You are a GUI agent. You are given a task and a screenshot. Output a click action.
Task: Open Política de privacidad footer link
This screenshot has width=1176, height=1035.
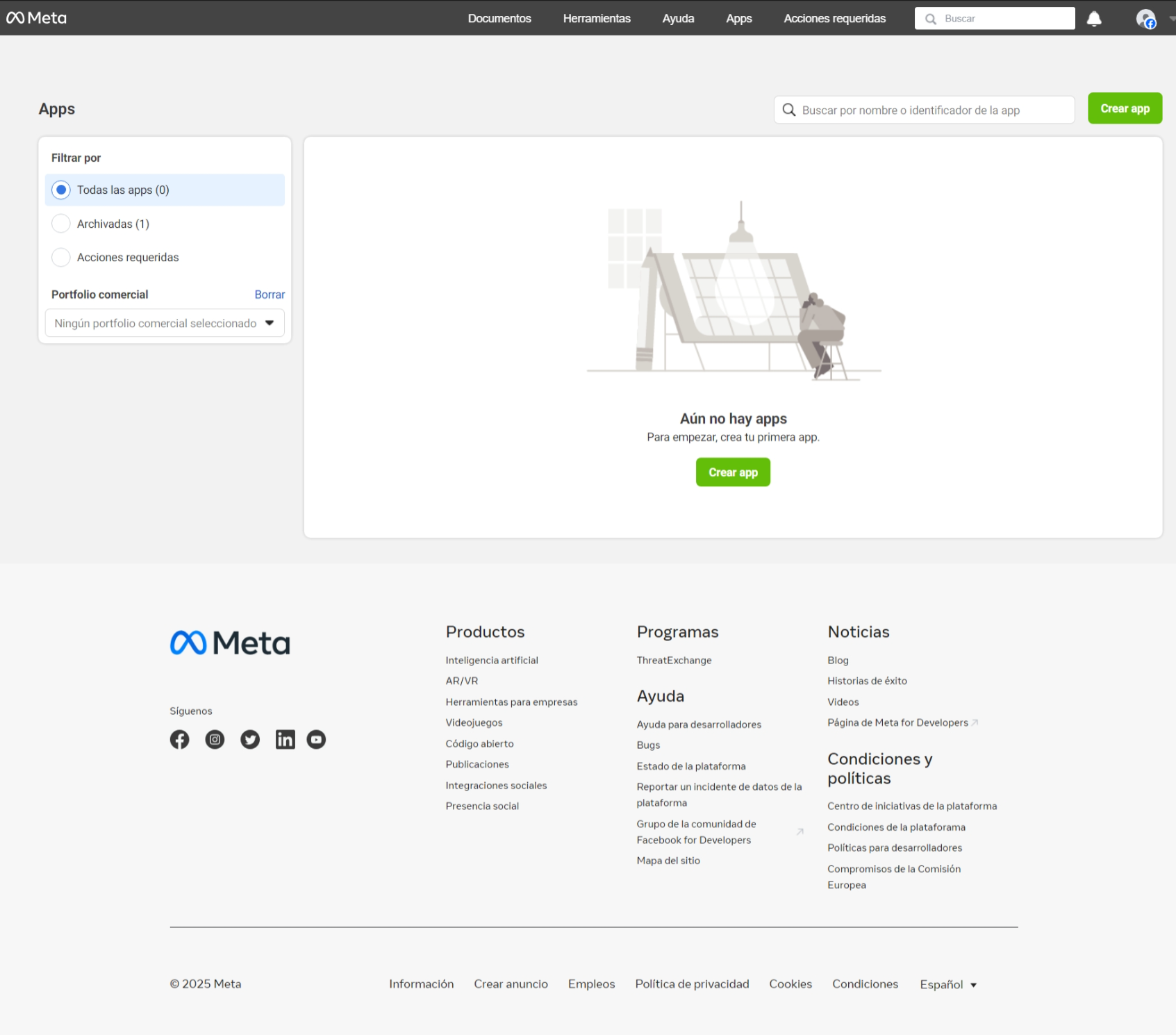692,984
